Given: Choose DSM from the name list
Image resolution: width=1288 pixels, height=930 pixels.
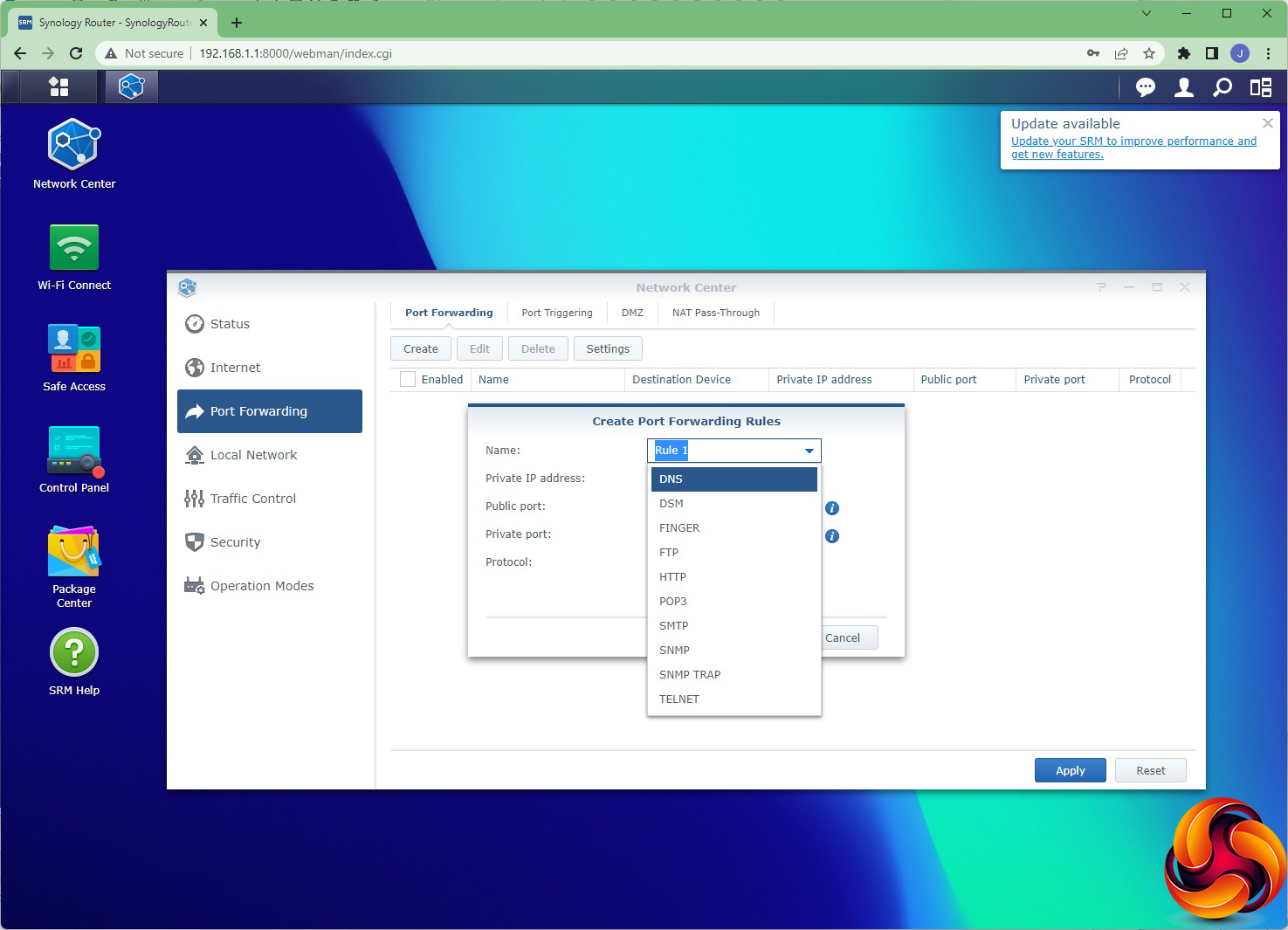Looking at the screenshot, I should point(734,504).
